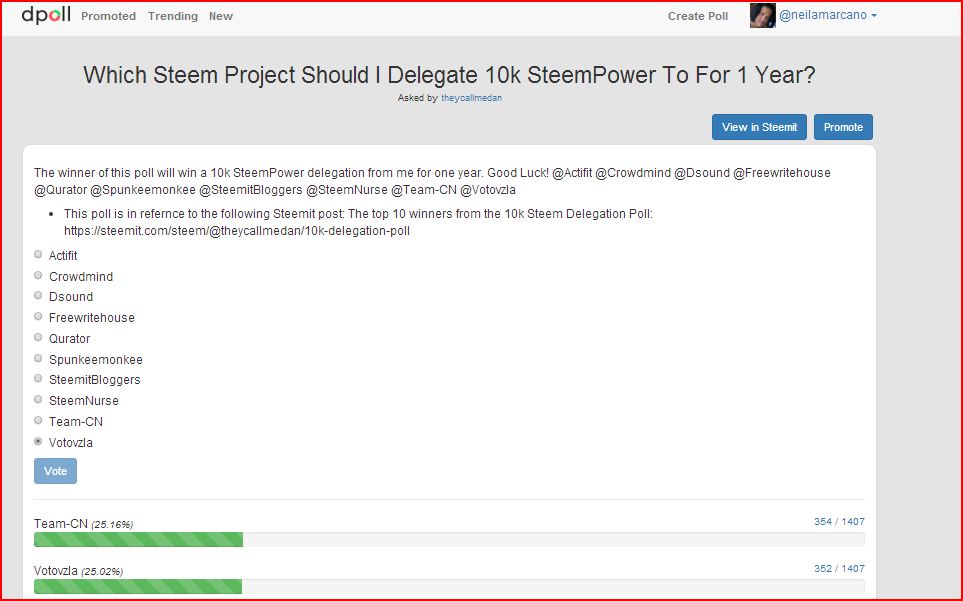Click the Votovzla result progress bar
This screenshot has height=601, width=963.
click(x=449, y=586)
